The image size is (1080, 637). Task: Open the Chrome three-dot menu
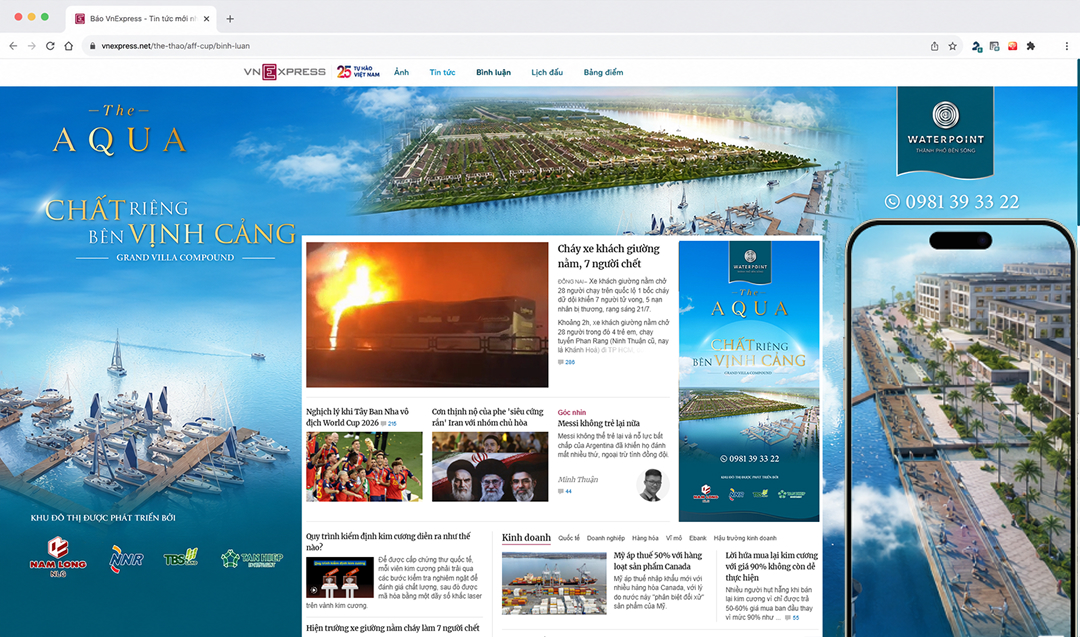point(1066,46)
